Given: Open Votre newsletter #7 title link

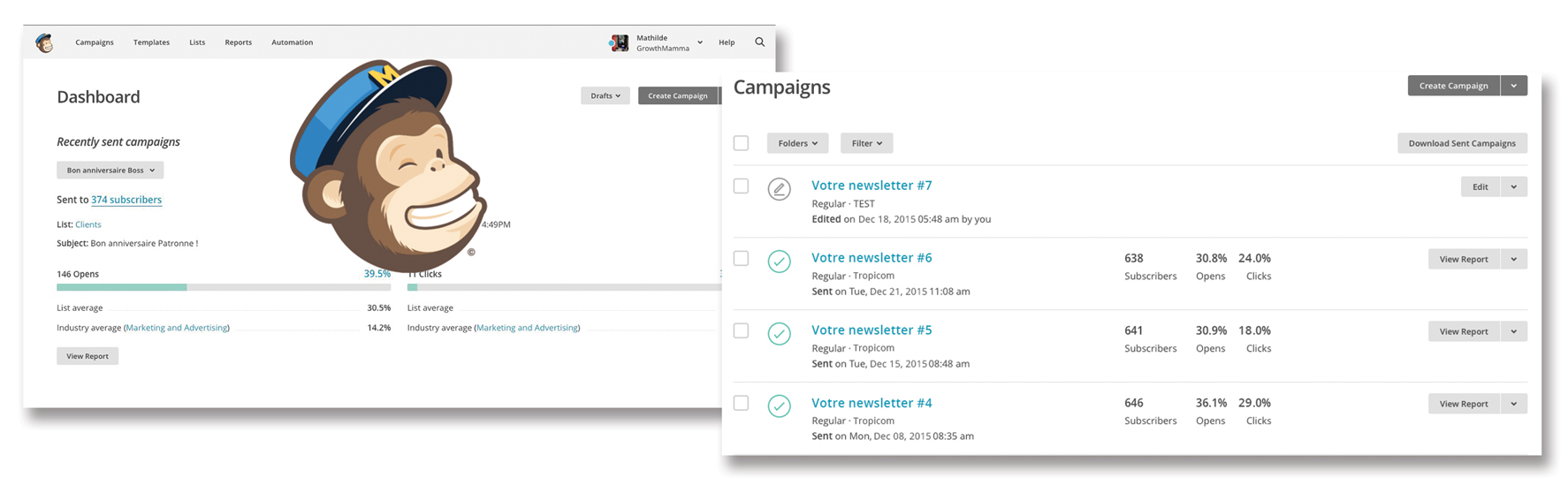Looking at the screenshot, I should point(872,186).
